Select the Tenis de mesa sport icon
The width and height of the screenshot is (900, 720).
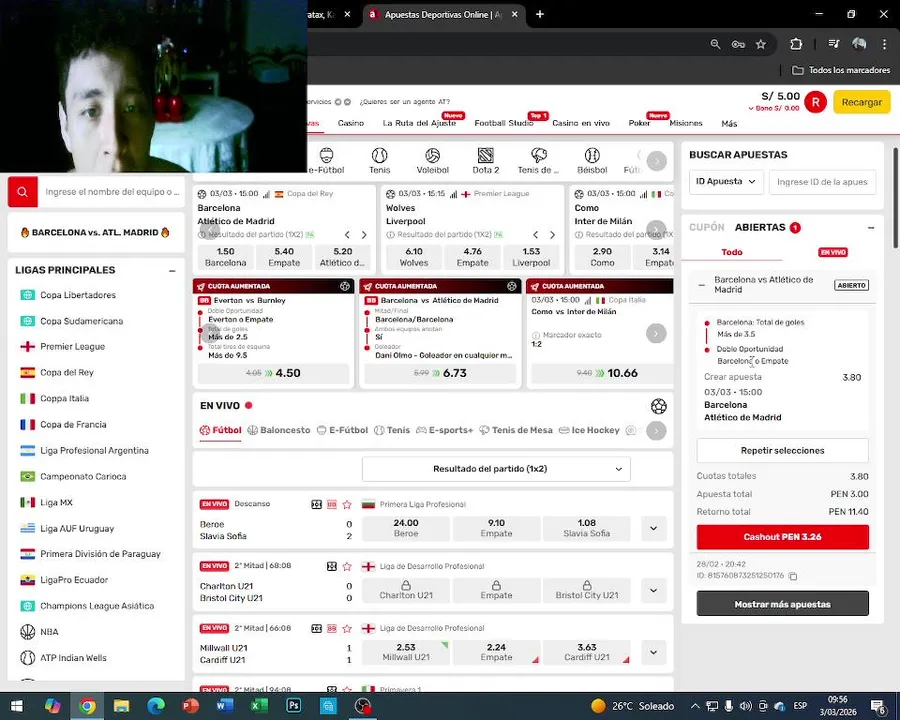(x=538, y=161)
